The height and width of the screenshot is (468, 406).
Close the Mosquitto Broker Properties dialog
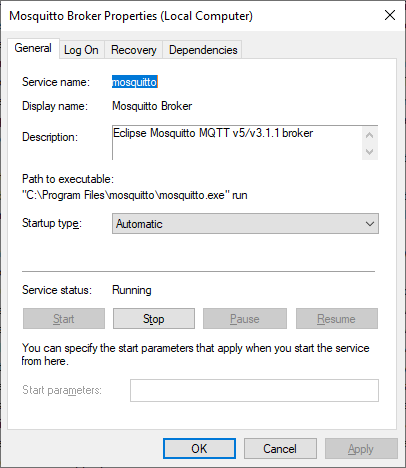tap(390, 15)
